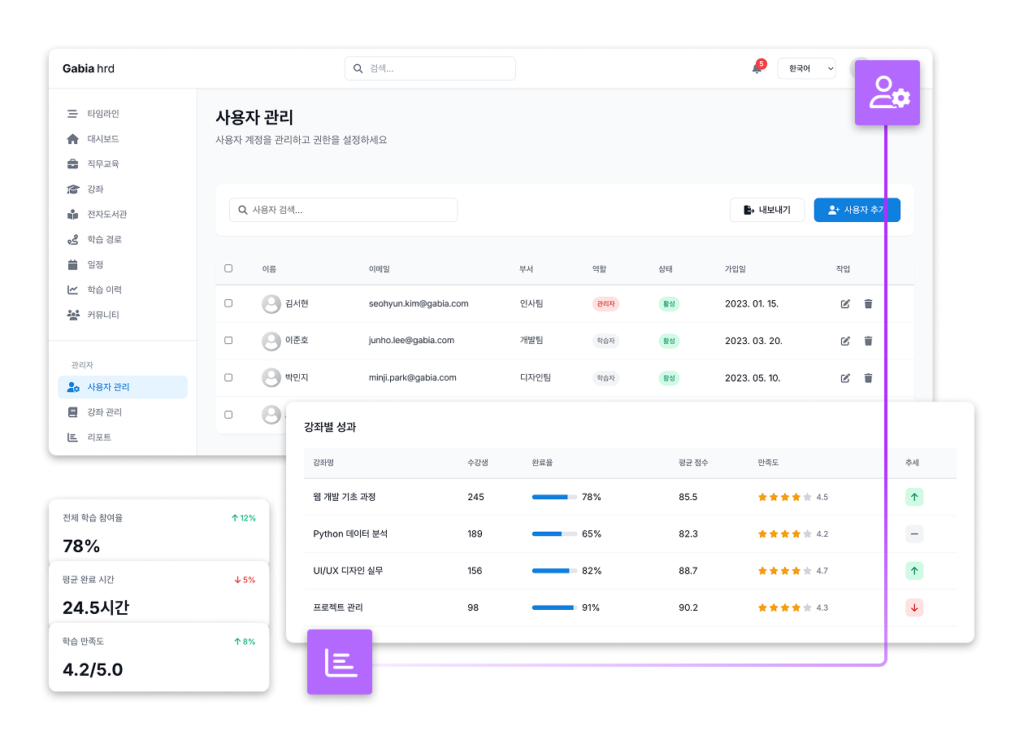Screen dimensions: 1024x740
Task: Delete user 이준호 with trash icon
Action: [868, 341]
